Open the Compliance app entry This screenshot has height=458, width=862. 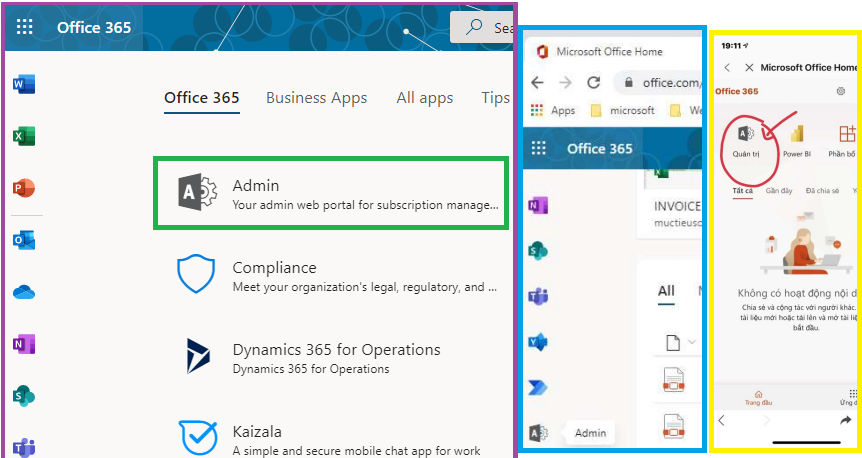[x=336, y=275]
